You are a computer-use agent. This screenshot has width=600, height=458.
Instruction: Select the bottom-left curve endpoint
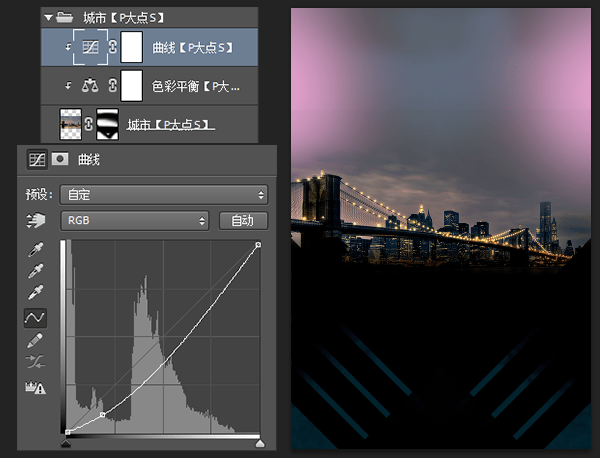tap(68, 432)
